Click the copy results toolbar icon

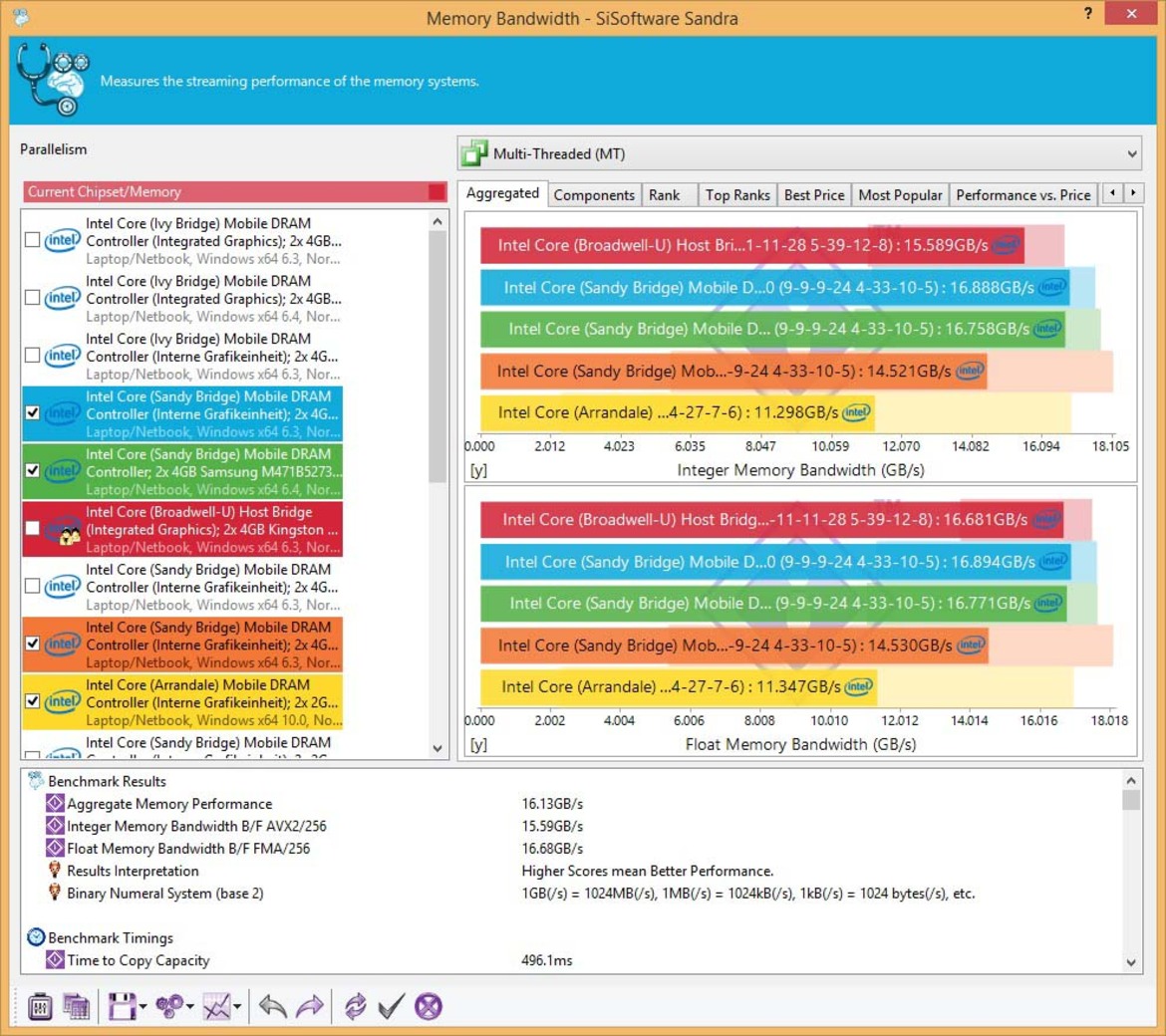76,1007
